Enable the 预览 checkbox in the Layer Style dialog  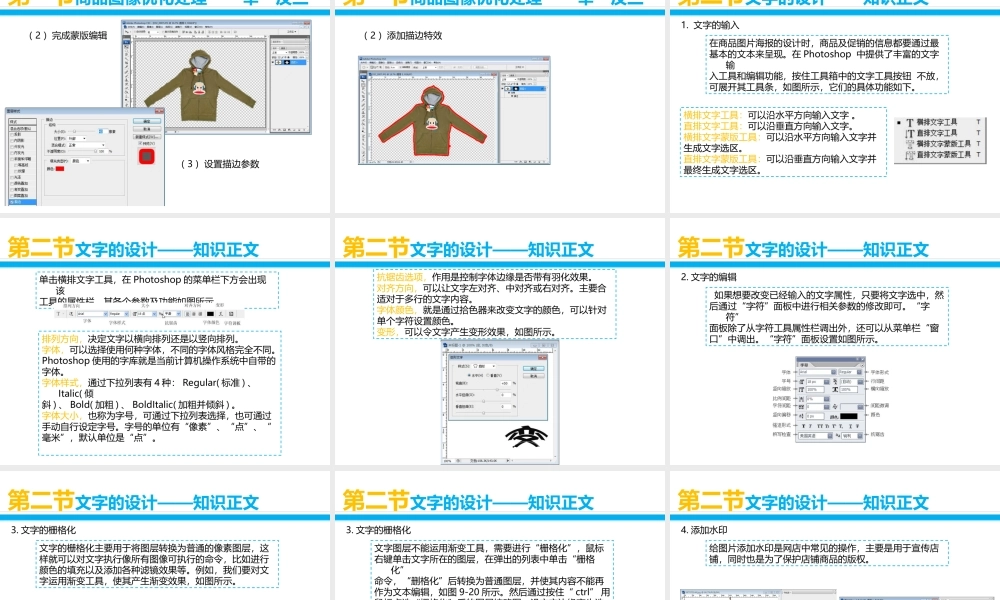pos(141,143)
